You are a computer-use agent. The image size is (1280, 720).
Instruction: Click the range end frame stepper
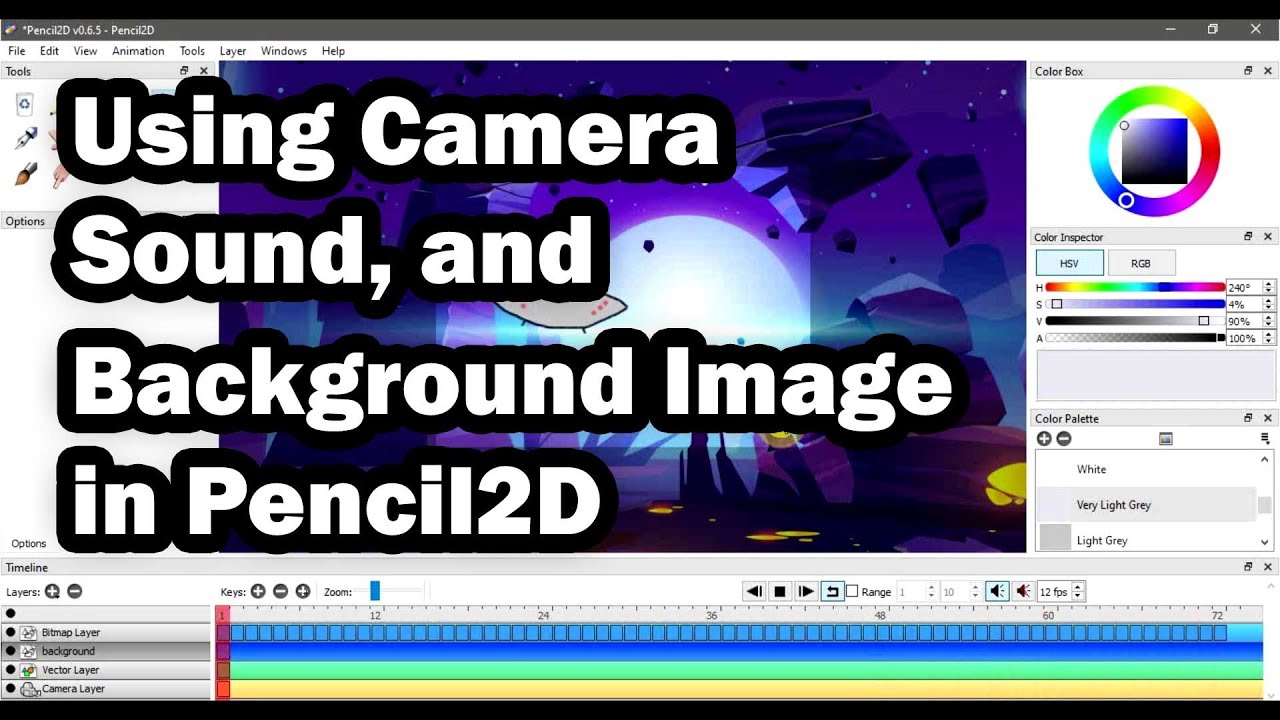pos(975,592)
